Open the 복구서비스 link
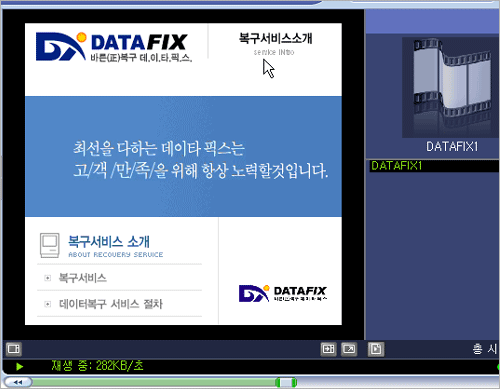 83,278
